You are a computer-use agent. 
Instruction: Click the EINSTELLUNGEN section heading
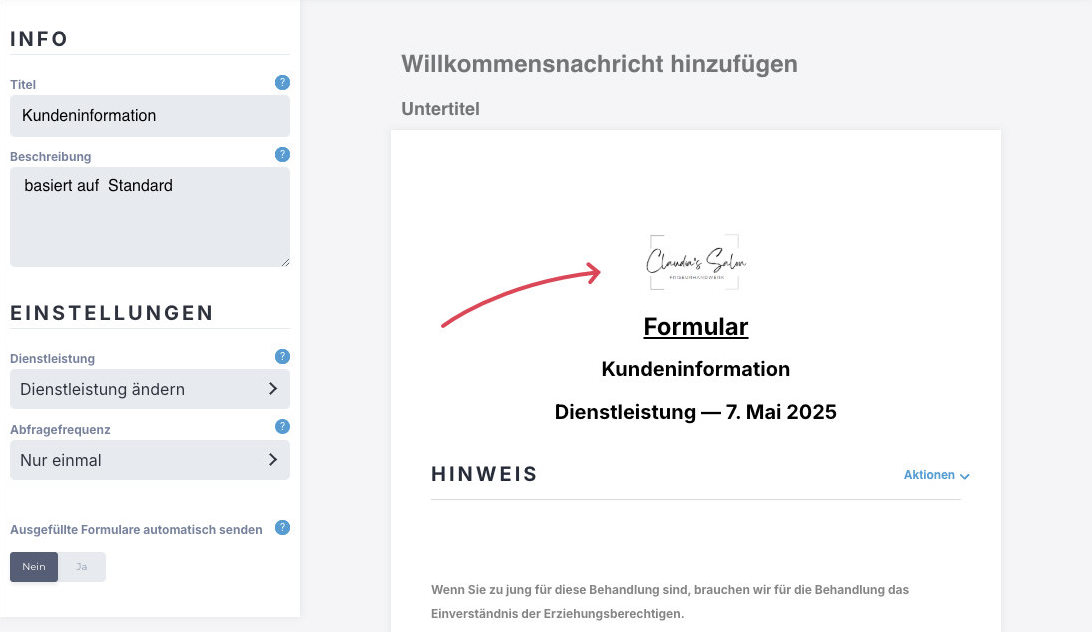[x=111, y=313]
